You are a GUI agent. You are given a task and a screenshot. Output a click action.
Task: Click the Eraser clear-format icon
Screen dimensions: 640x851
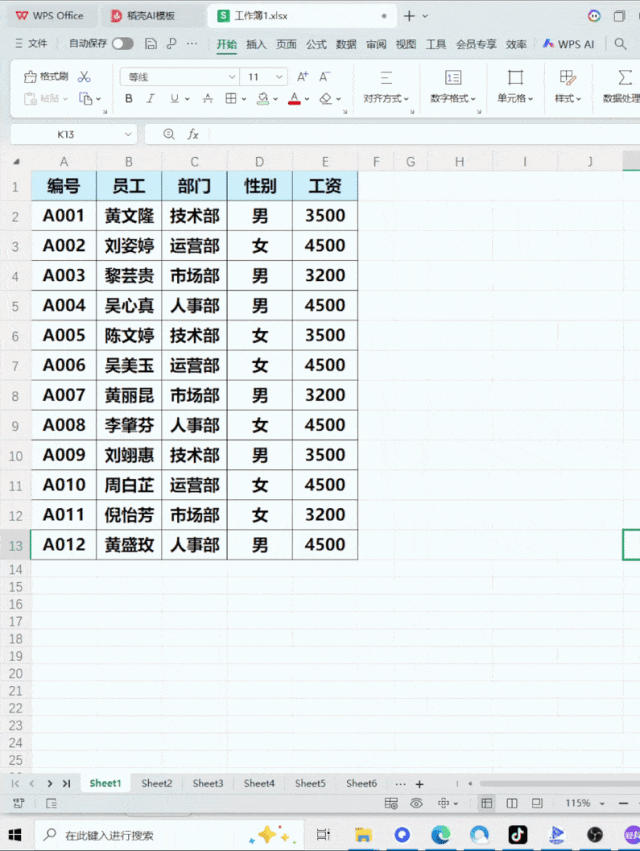coord(325,99)
